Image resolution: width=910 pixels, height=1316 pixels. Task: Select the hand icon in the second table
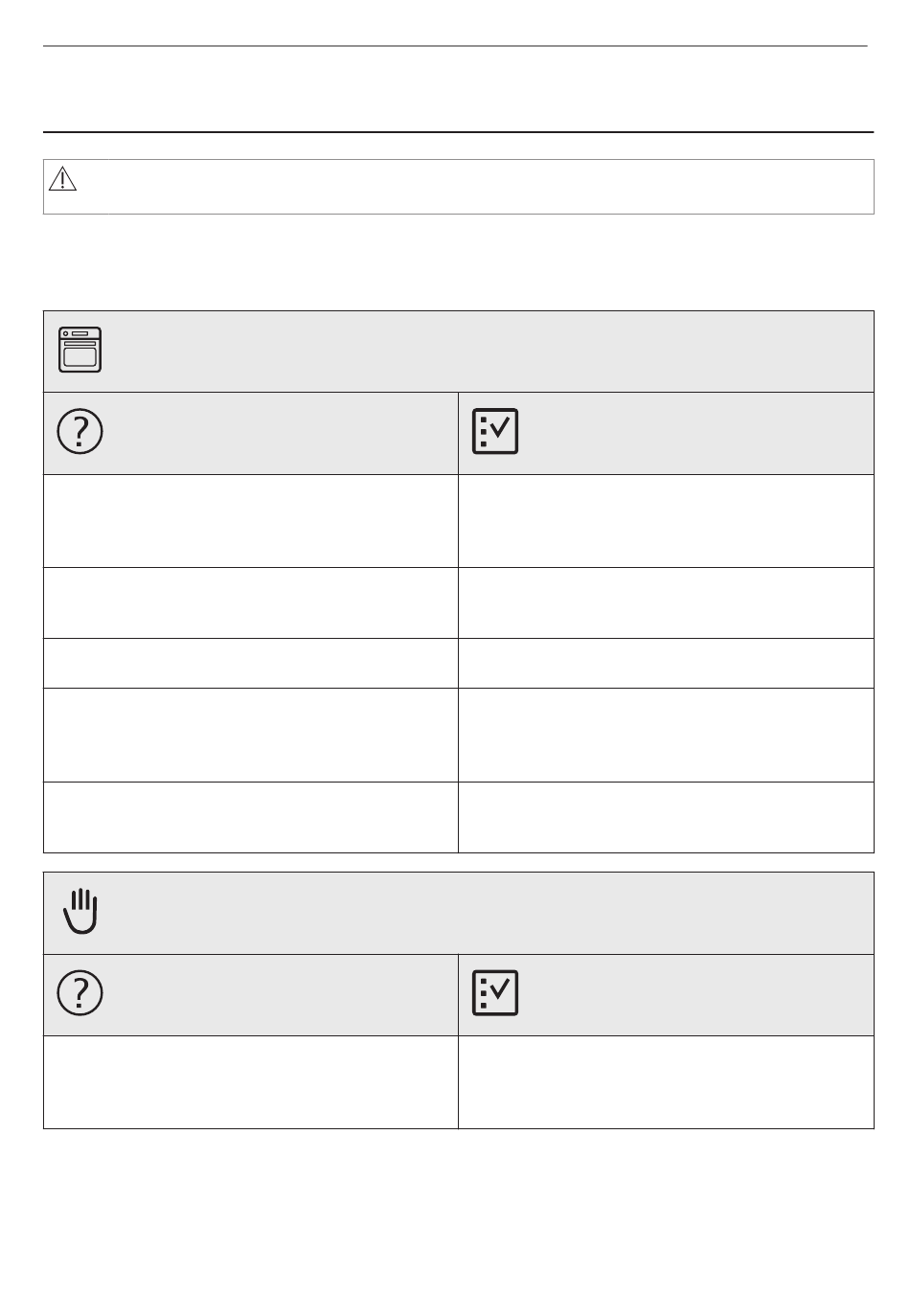click(80, 911)
